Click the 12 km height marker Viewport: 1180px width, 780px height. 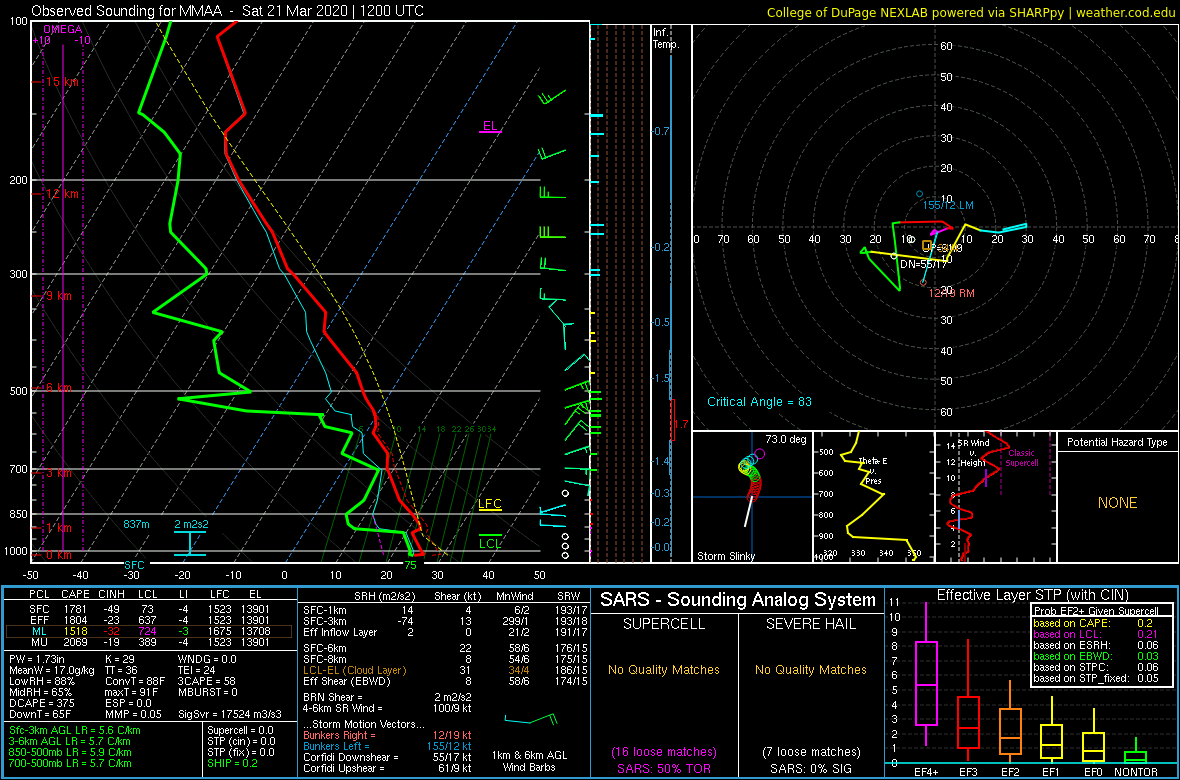[x=62, y=194]
